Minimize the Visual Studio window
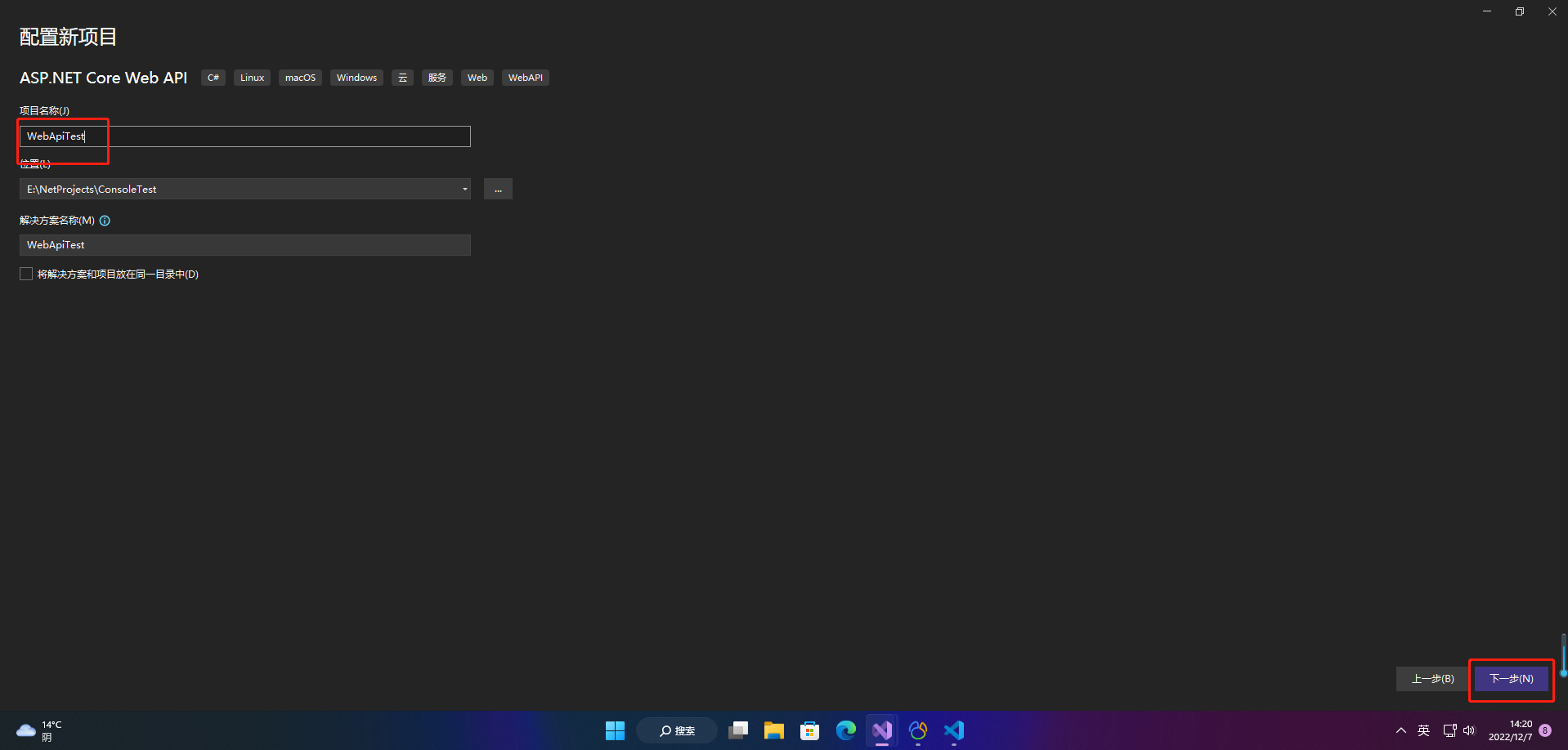The width and height of the screenshot is (1568, 750). click(x=1487, y=11)
